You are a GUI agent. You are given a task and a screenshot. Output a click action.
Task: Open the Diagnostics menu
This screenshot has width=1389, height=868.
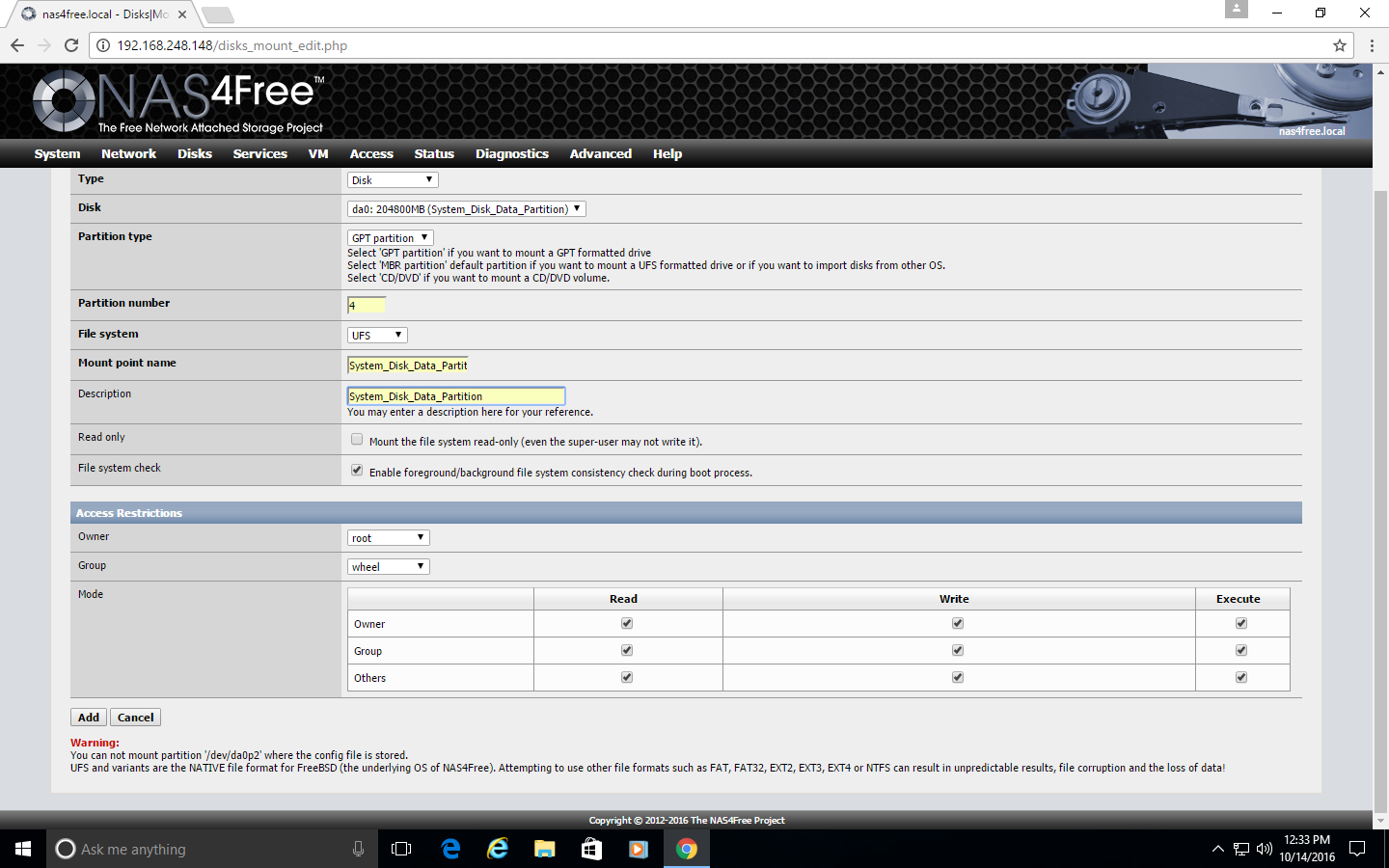tap(511, 154)
